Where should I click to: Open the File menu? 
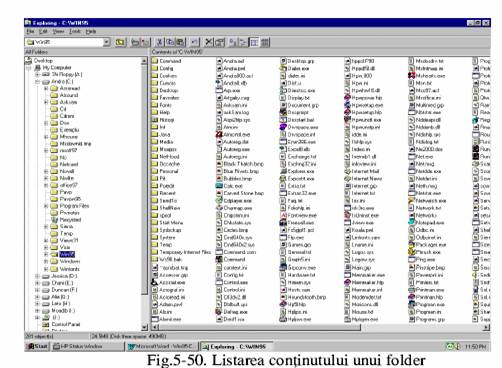pos(30,31)
